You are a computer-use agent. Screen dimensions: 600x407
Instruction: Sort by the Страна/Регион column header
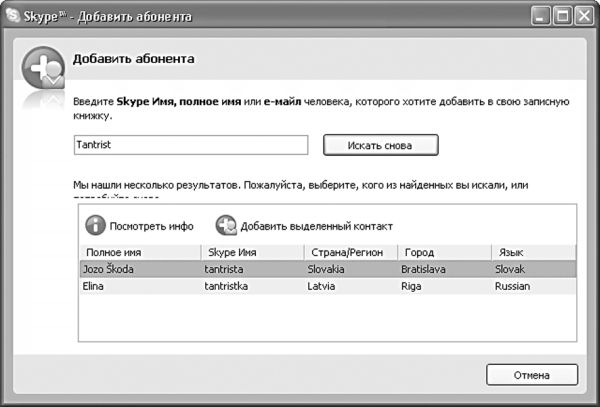pos(351,252)
